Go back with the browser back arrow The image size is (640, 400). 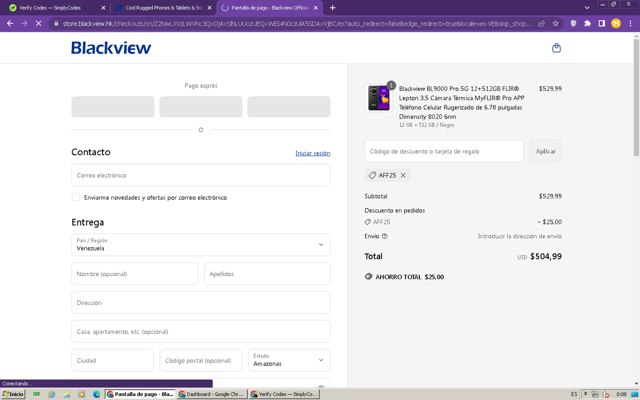click(x=10, y=24)
